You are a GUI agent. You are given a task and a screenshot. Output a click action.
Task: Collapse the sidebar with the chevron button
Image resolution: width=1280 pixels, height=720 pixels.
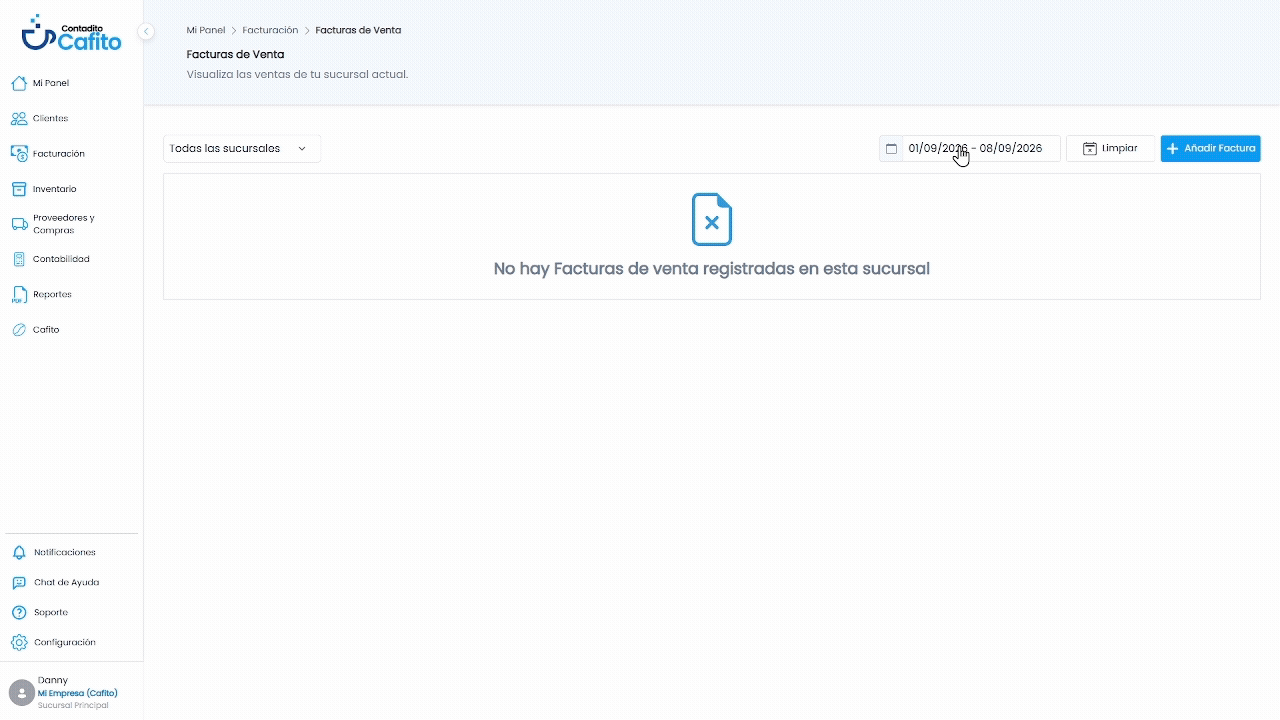(146, 31)
